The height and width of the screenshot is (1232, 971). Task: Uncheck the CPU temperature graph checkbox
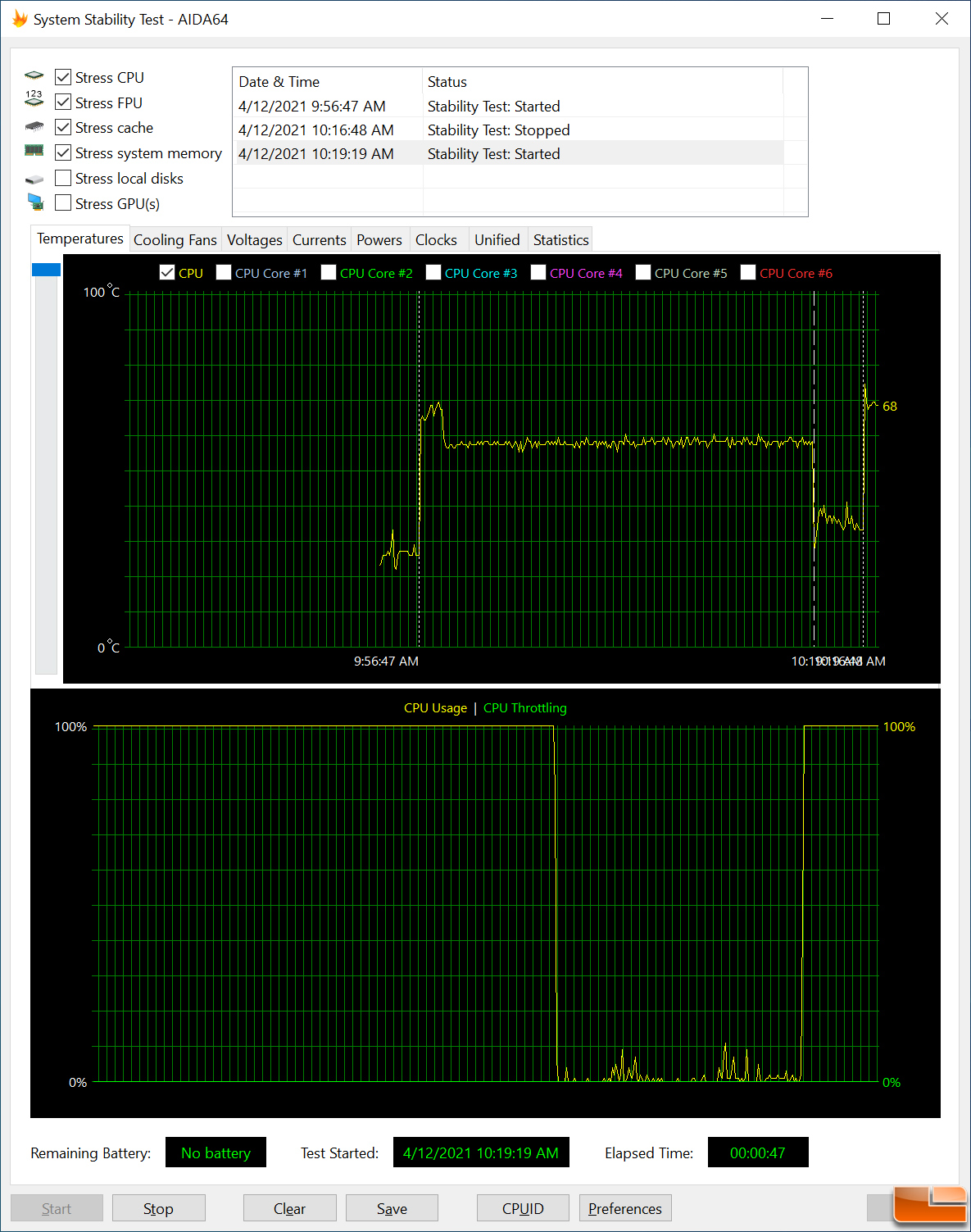click(x=167, y=273)
